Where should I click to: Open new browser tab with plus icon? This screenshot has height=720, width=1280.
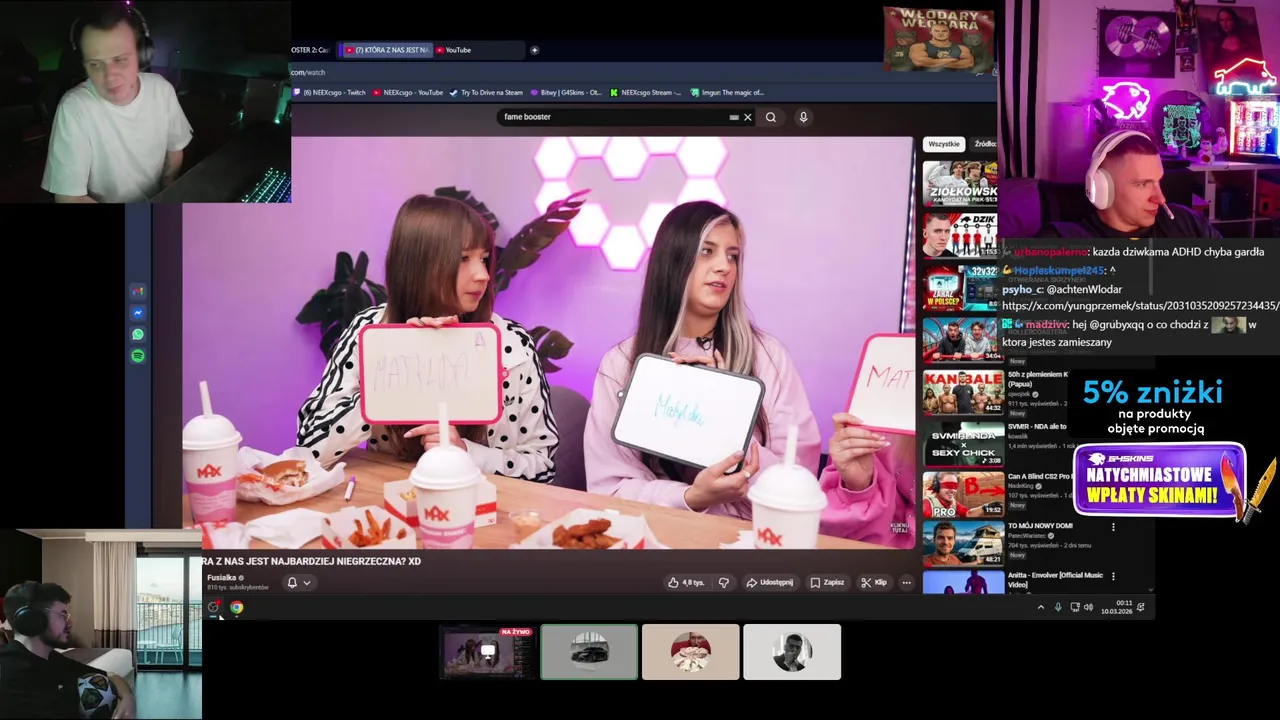point(534,50)
